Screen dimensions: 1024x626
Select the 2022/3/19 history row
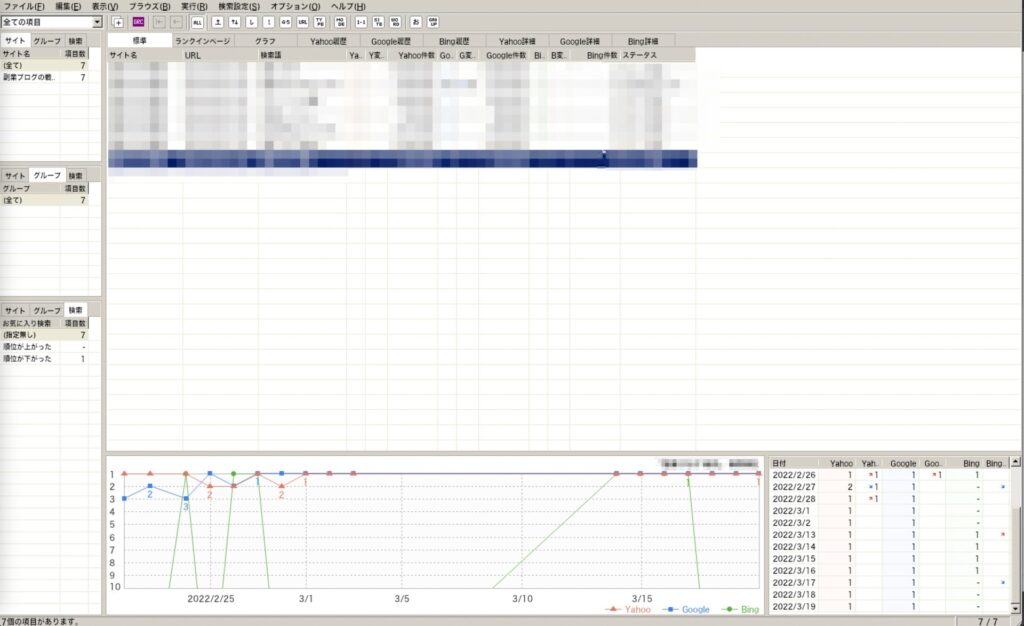click(x=889, y=606)
